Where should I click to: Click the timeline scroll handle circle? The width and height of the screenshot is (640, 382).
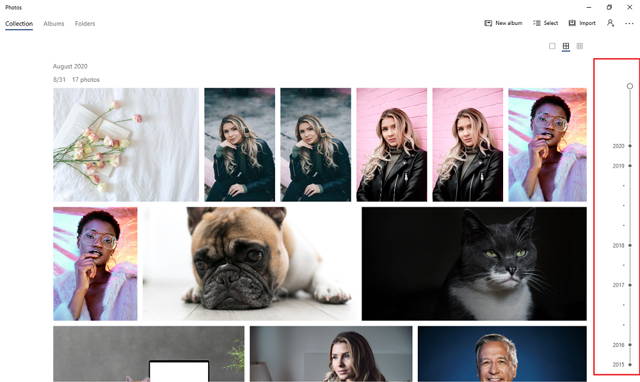(x=630, y=86)
